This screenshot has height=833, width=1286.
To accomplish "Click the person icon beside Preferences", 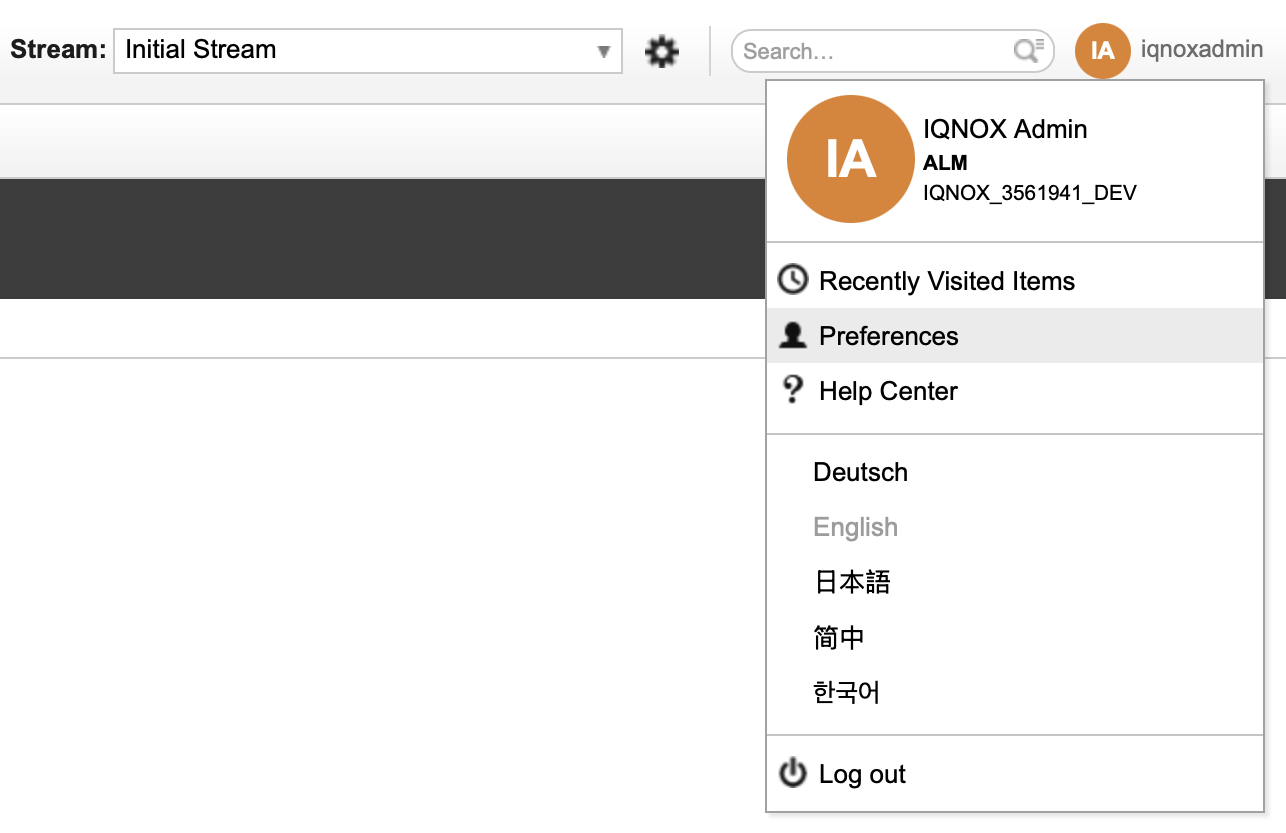I will pos(793,336).
